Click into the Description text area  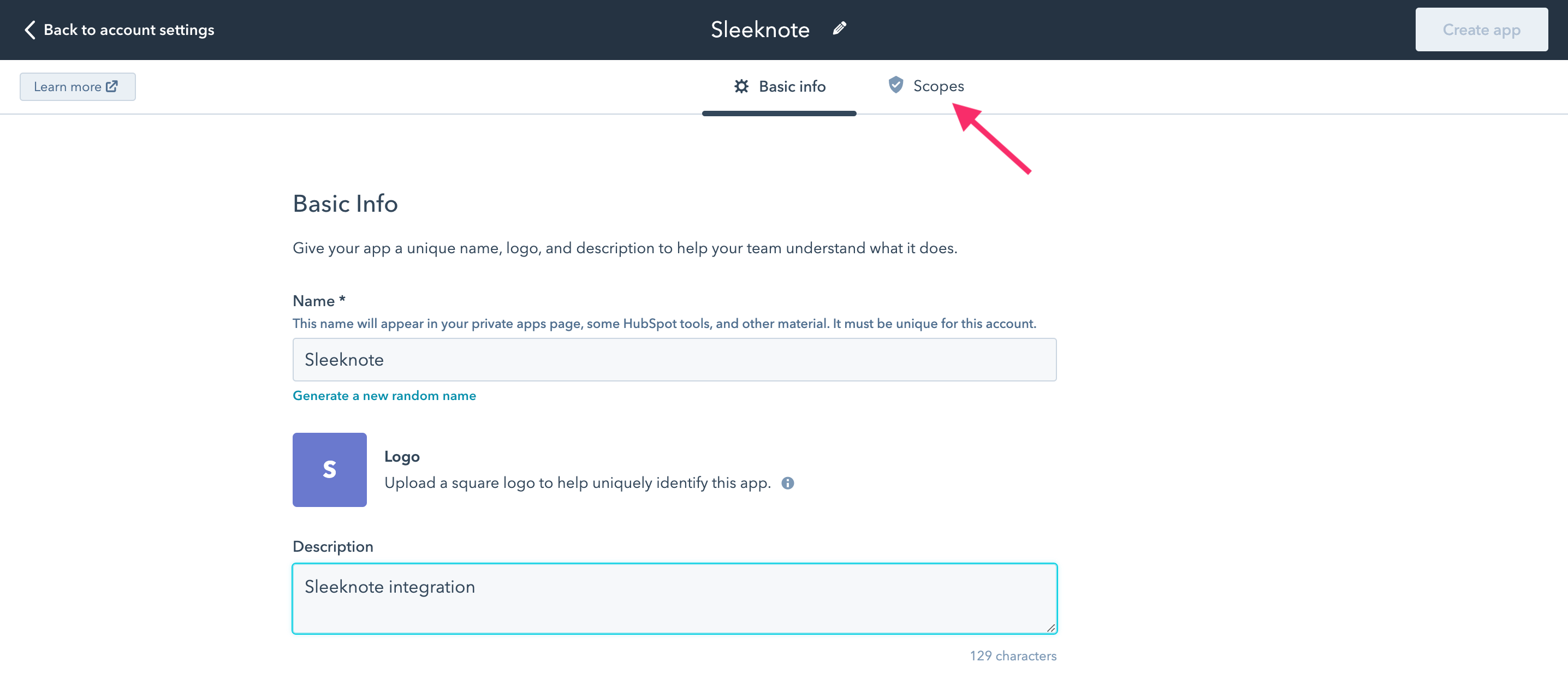[x=674, y=599]
